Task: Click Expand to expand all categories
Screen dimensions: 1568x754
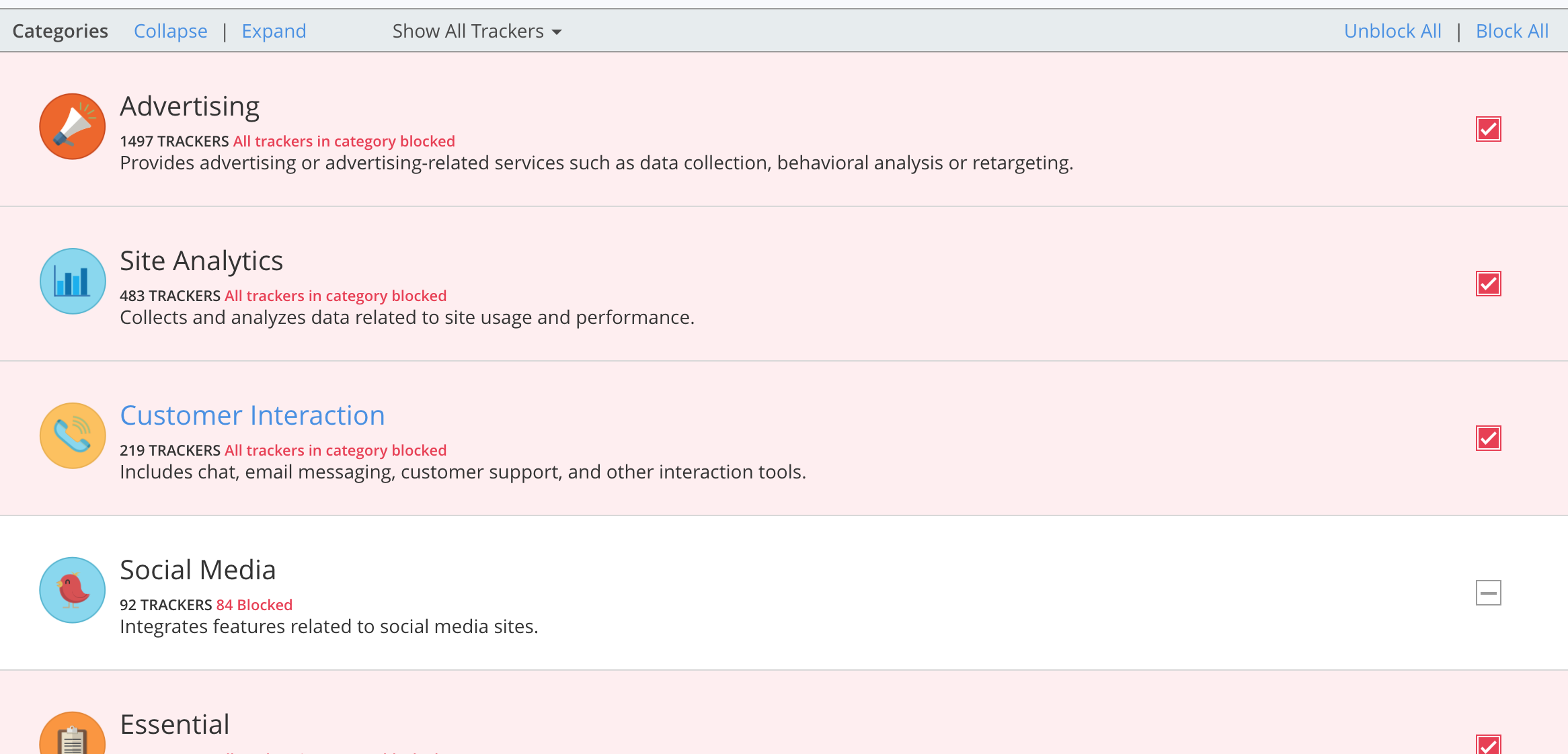Action: pyautogui.click(x=274, y=31)
